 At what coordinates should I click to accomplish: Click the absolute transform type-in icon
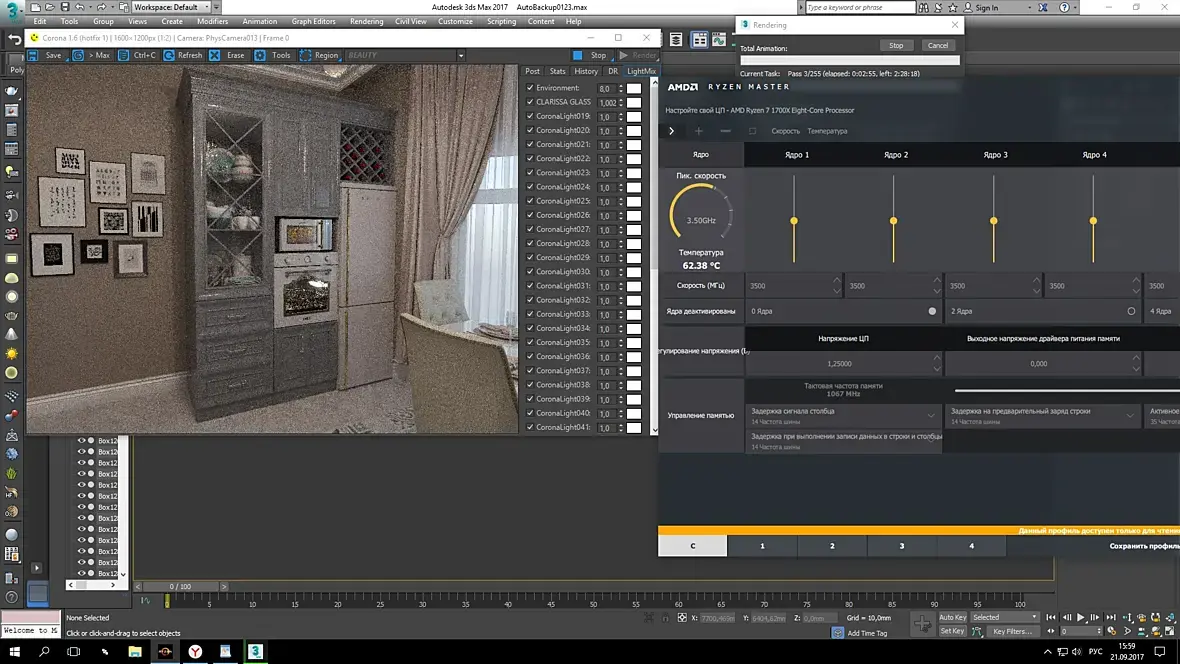point(682,618)
